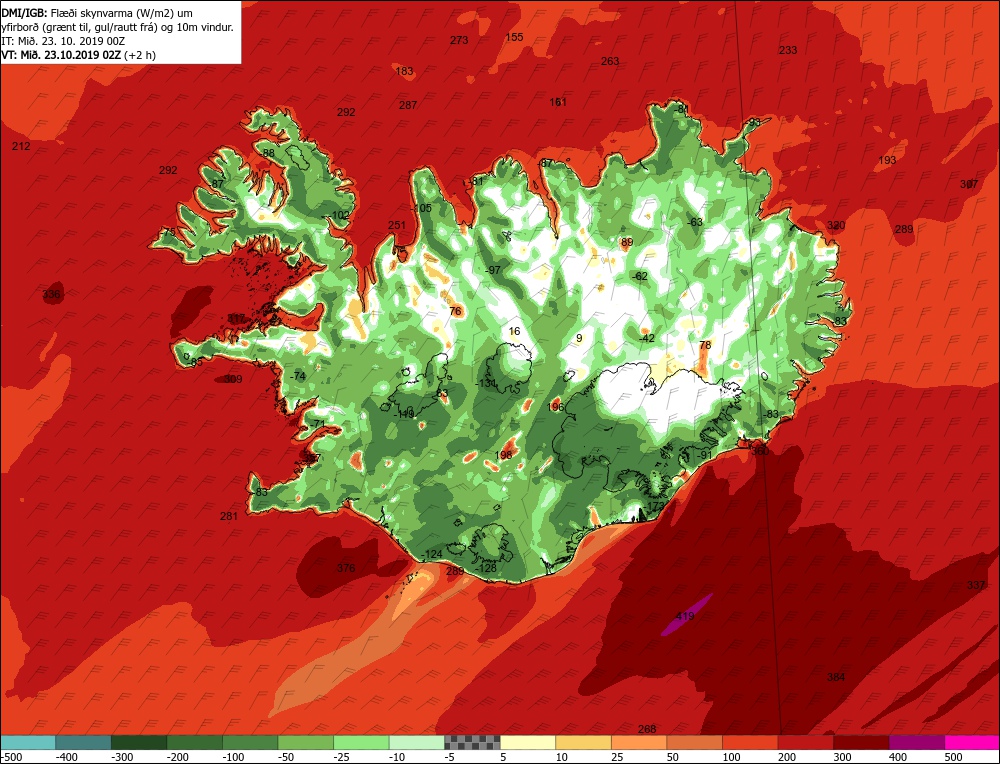Screen dimensions: 1000x764
Task: Click the 273 value at the top
Action: [459, 40]
